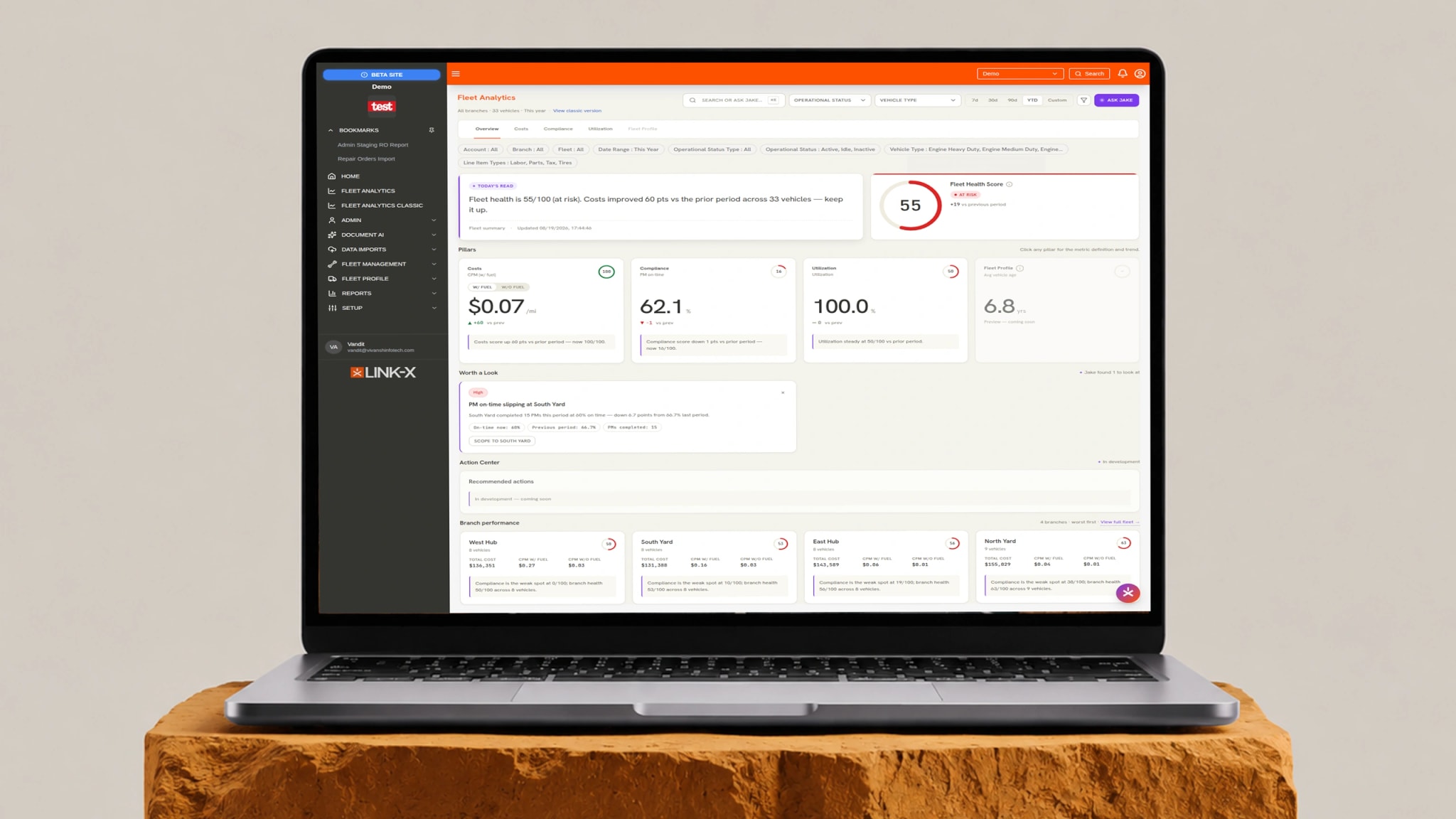The width and height of the screenshot is (1456, 819).
Task: Dismiss the PM on-time slipping card
Action: click(783, 392)
